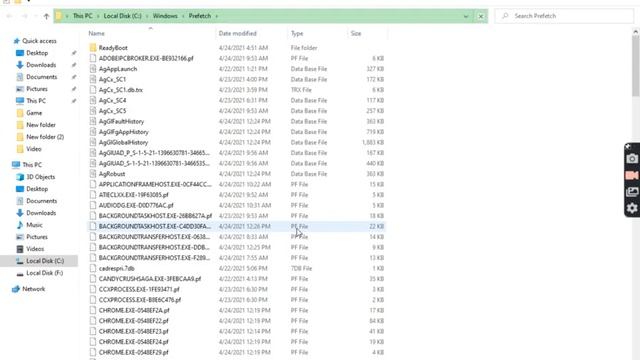640x360 pixels.
Task: Click scrollbar up arrow
Action: point(636,31)
